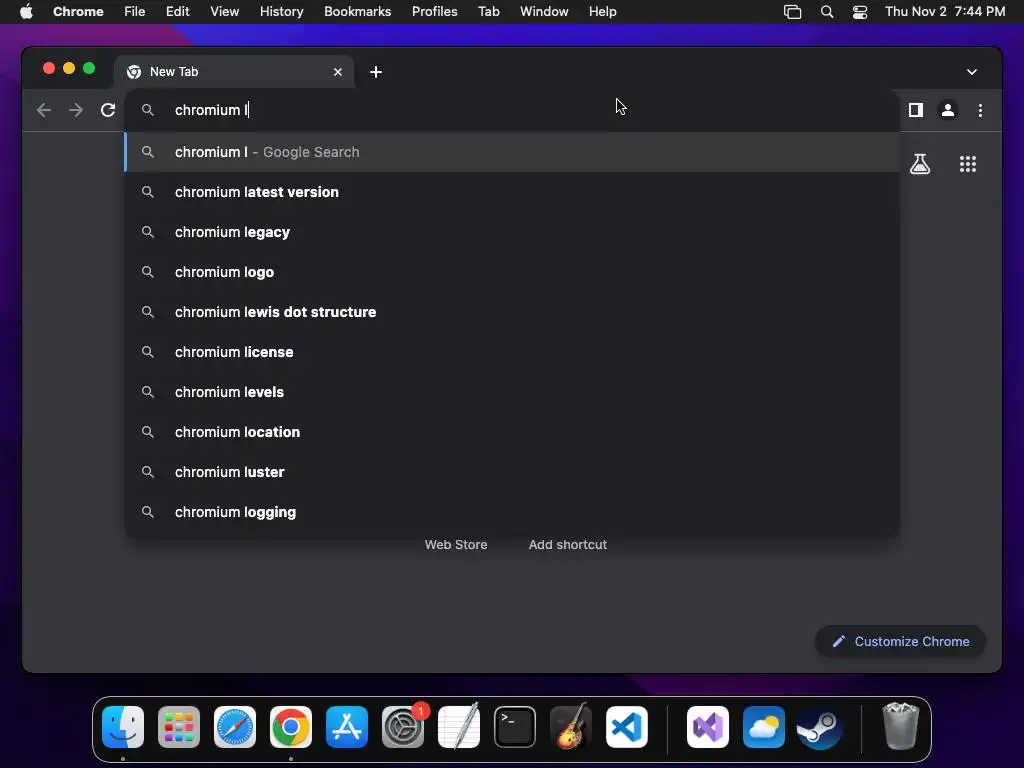Open Spotlight search in menu bar
Screen dimensions: 1024x768
[827, 12]
